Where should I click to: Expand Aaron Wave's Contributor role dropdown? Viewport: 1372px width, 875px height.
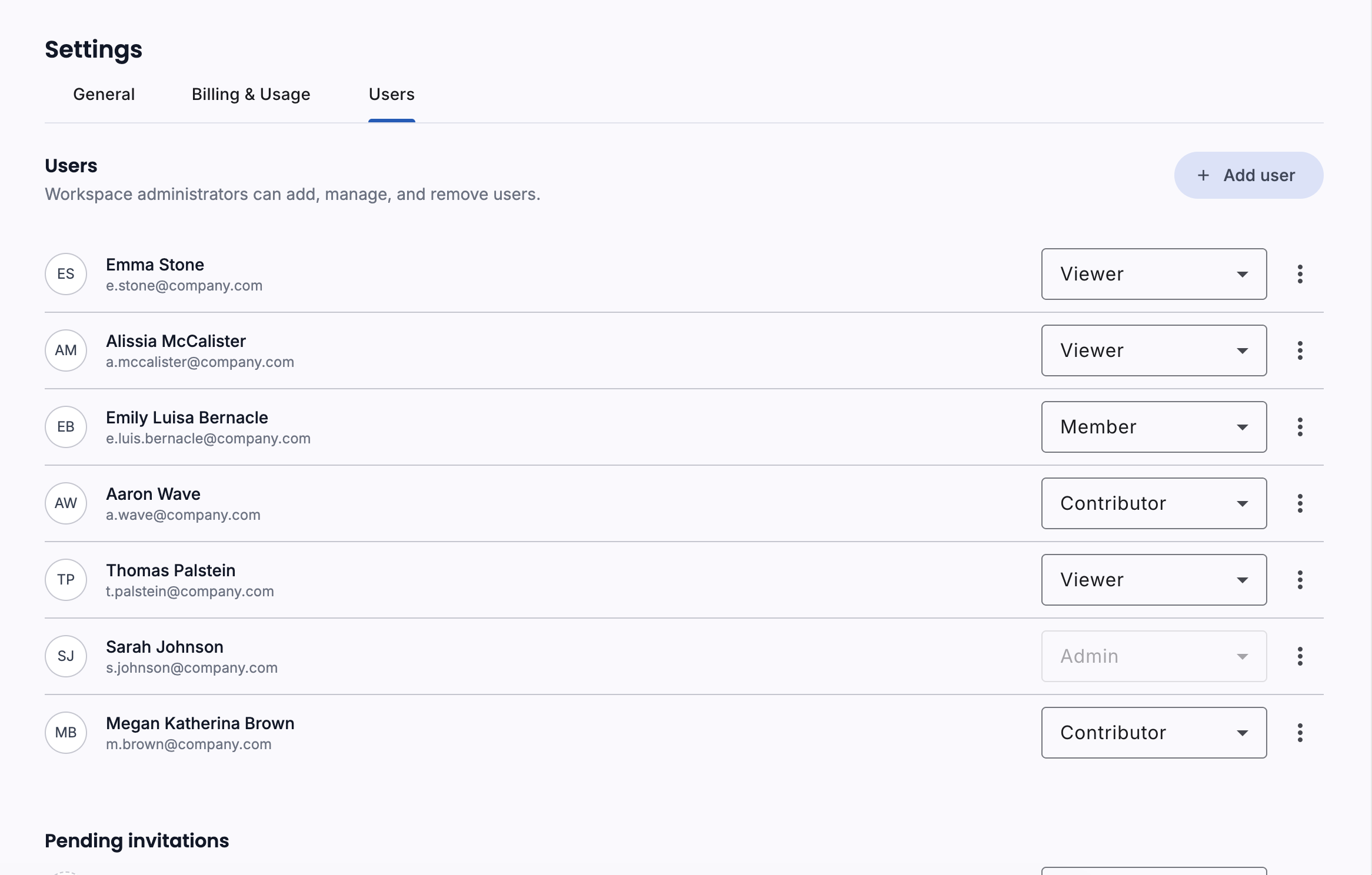tap(1153, 503)
